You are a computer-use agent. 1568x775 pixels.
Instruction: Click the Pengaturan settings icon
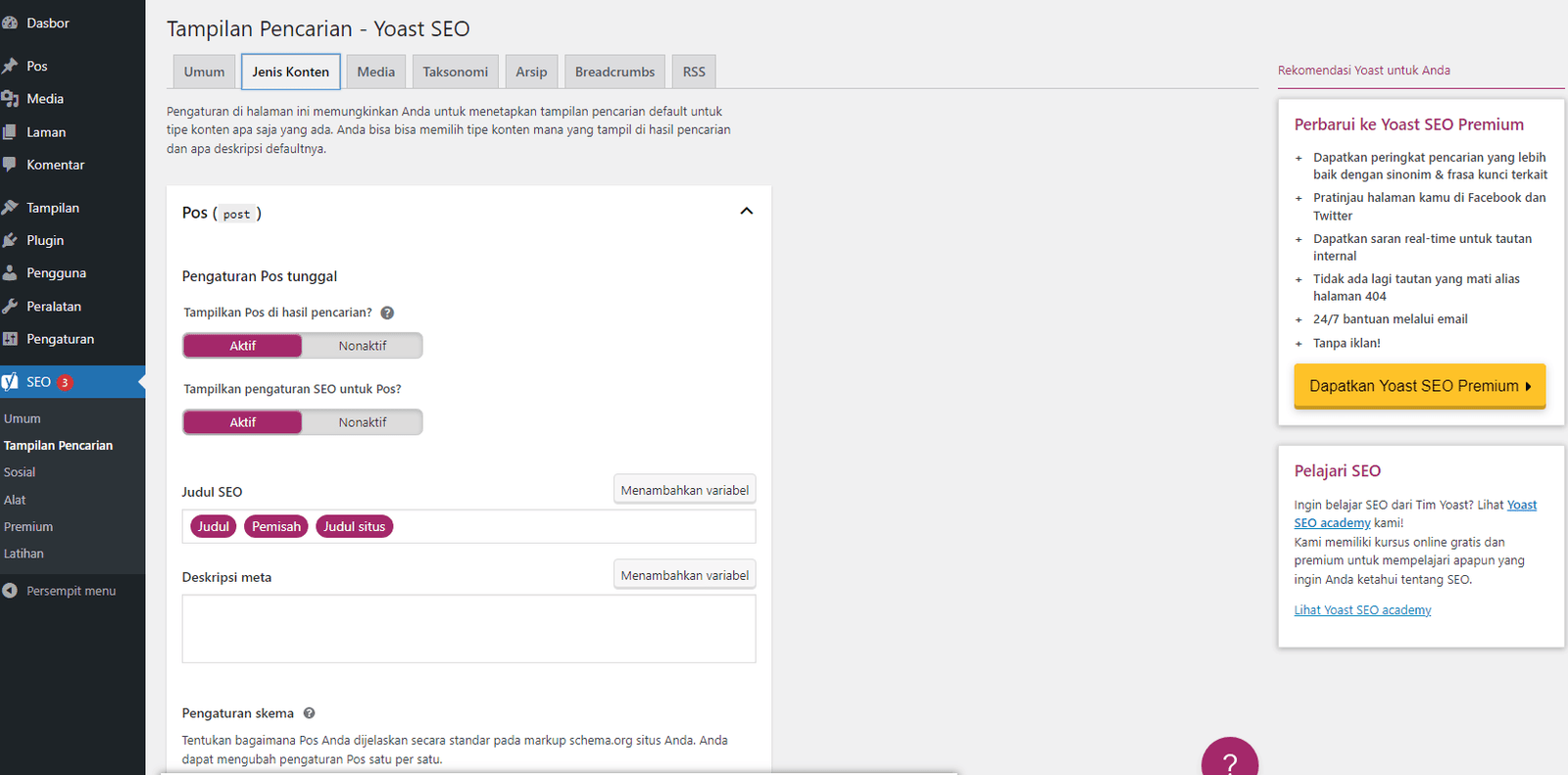tap(10, 339)
